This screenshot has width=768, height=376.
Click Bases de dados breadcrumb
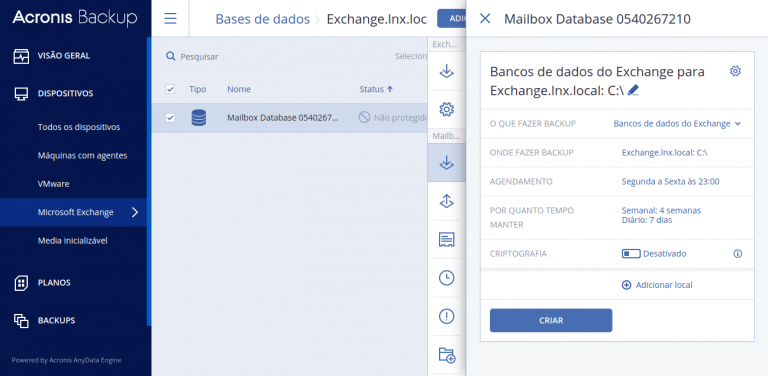pyautogui.click(x=263, y=19)
